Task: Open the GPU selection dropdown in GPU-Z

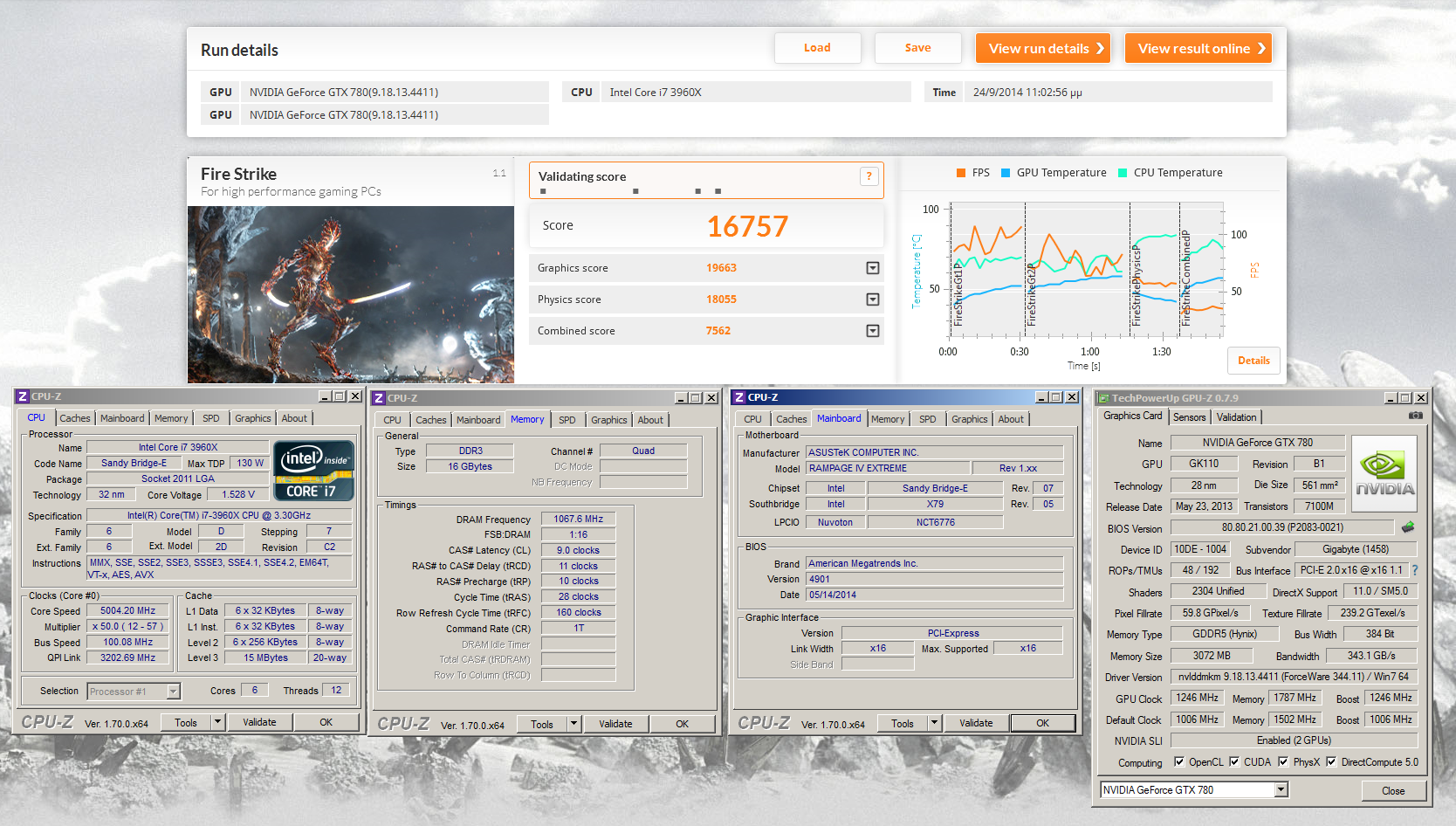Action: 1281,790
